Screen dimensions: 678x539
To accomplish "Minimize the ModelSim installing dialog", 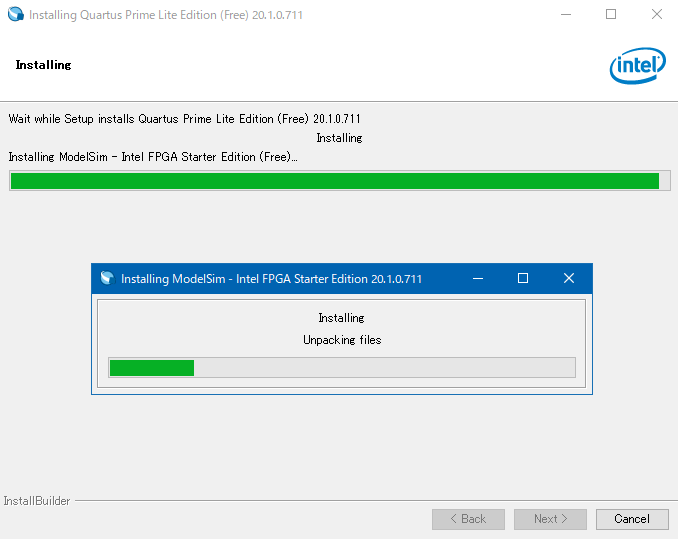I will 479,278.
